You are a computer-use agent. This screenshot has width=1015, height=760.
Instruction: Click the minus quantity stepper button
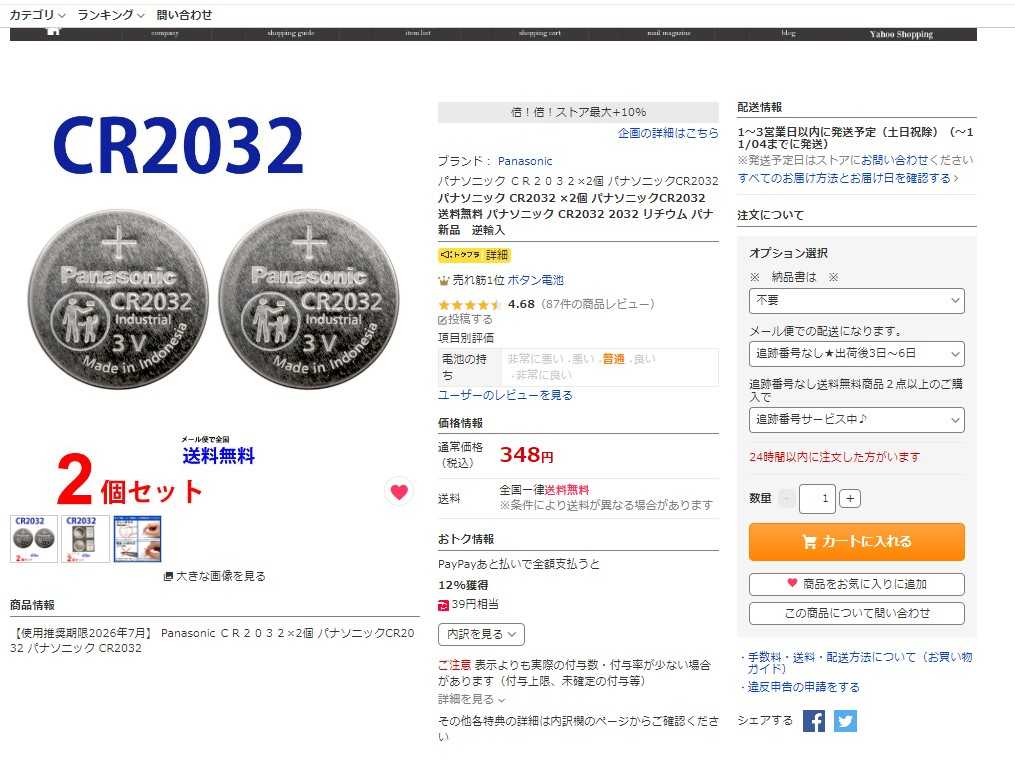787,498
